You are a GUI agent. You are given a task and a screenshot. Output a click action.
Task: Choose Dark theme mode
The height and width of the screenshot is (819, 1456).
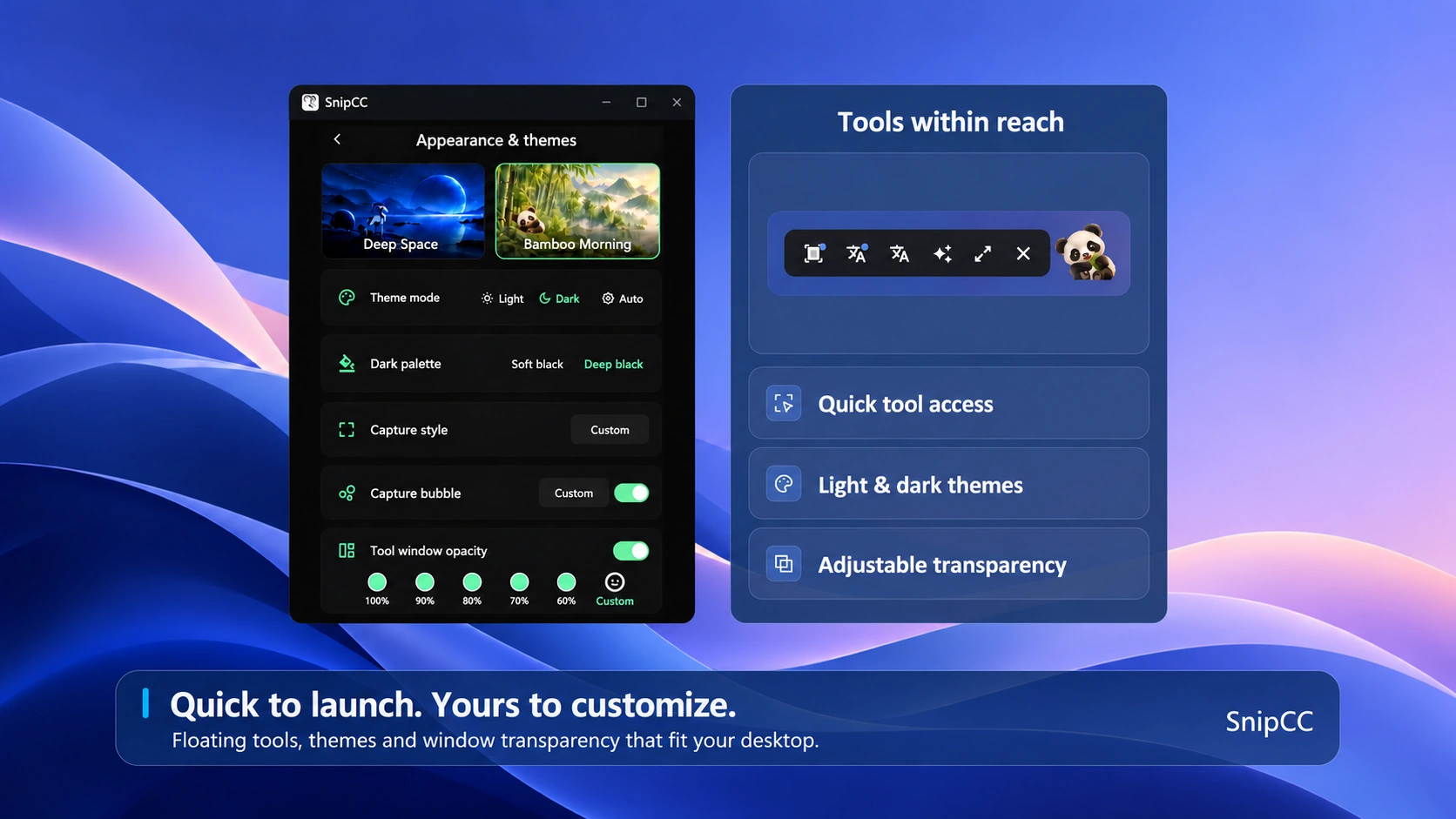[x=559, y=299]
